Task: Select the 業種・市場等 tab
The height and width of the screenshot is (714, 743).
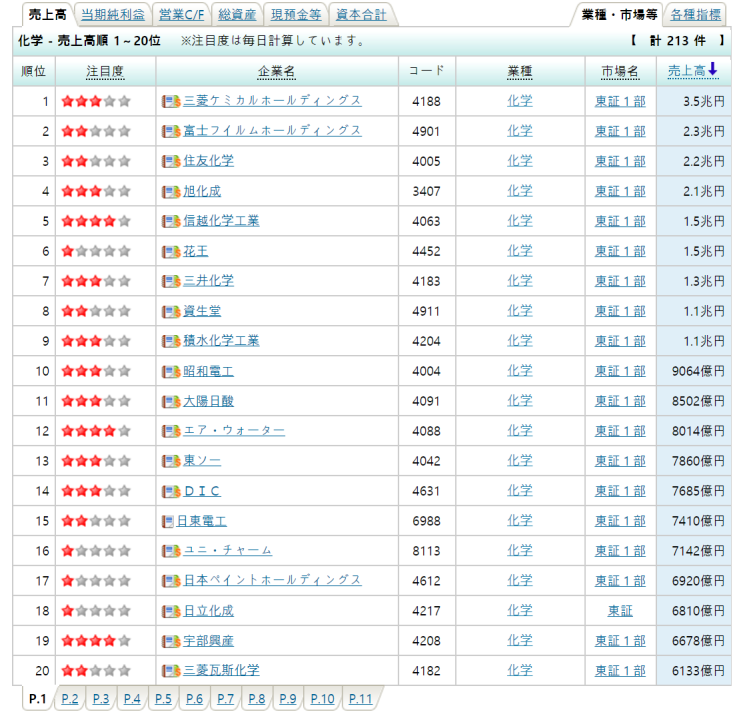Action: pyautogui.click(x=619, y=15)
